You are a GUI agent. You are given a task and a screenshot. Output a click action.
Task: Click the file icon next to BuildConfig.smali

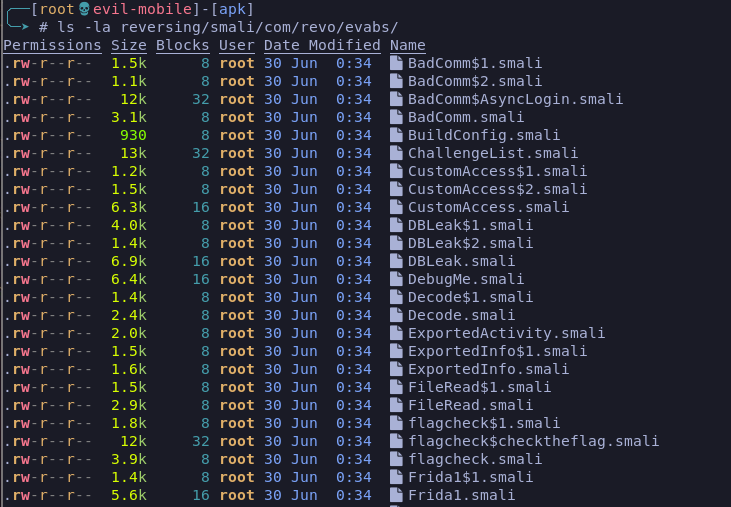point(396,135)
